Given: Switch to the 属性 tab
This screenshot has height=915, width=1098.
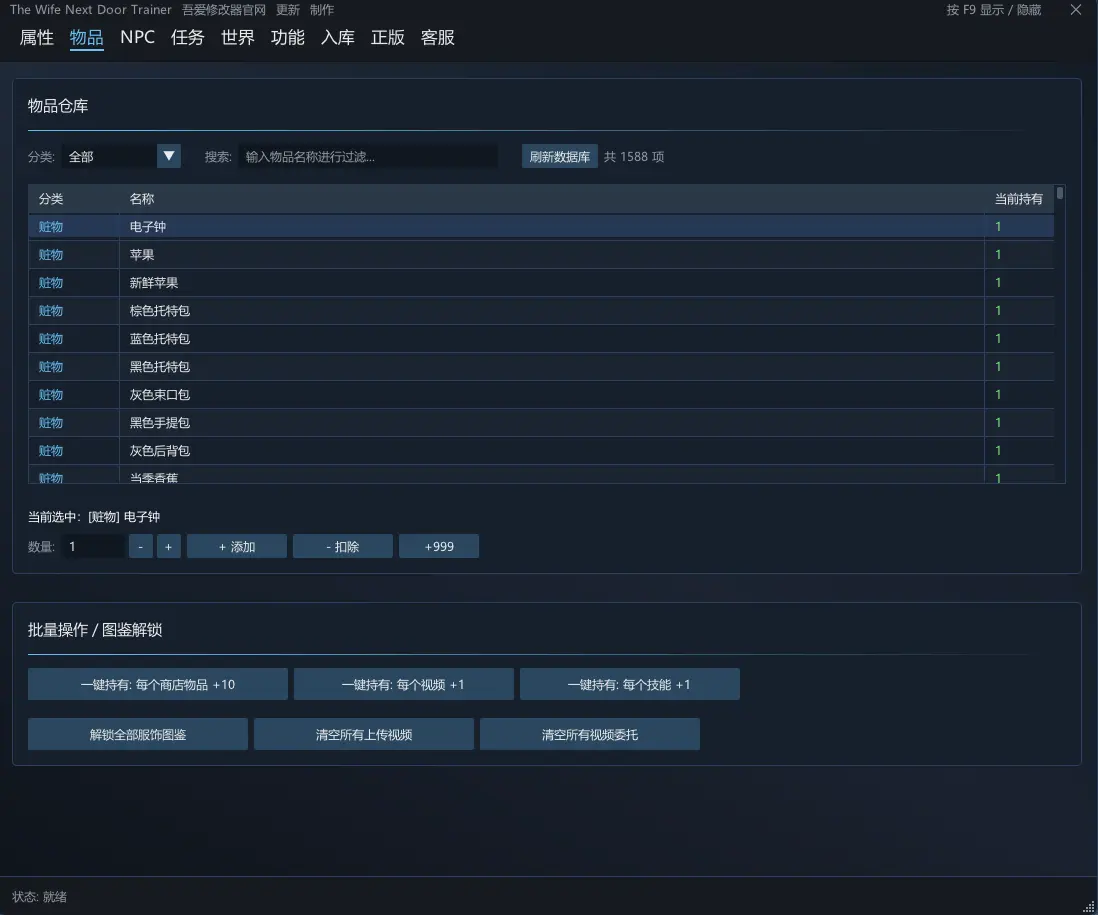Looking at the screenshot, I should tap(36, 37).
